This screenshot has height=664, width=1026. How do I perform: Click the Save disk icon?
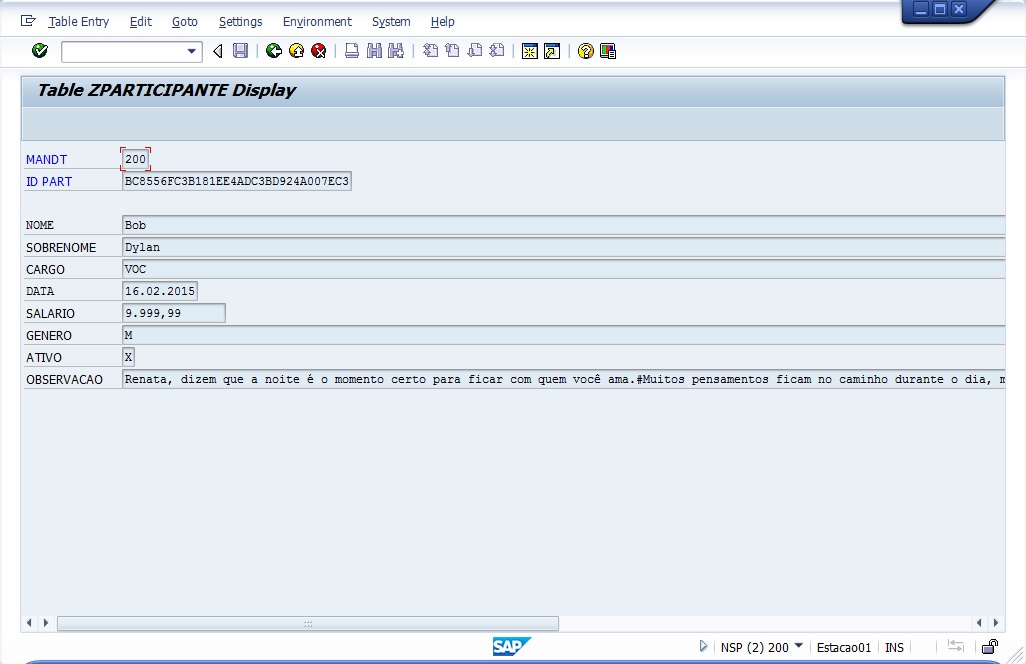pos(240,51)
